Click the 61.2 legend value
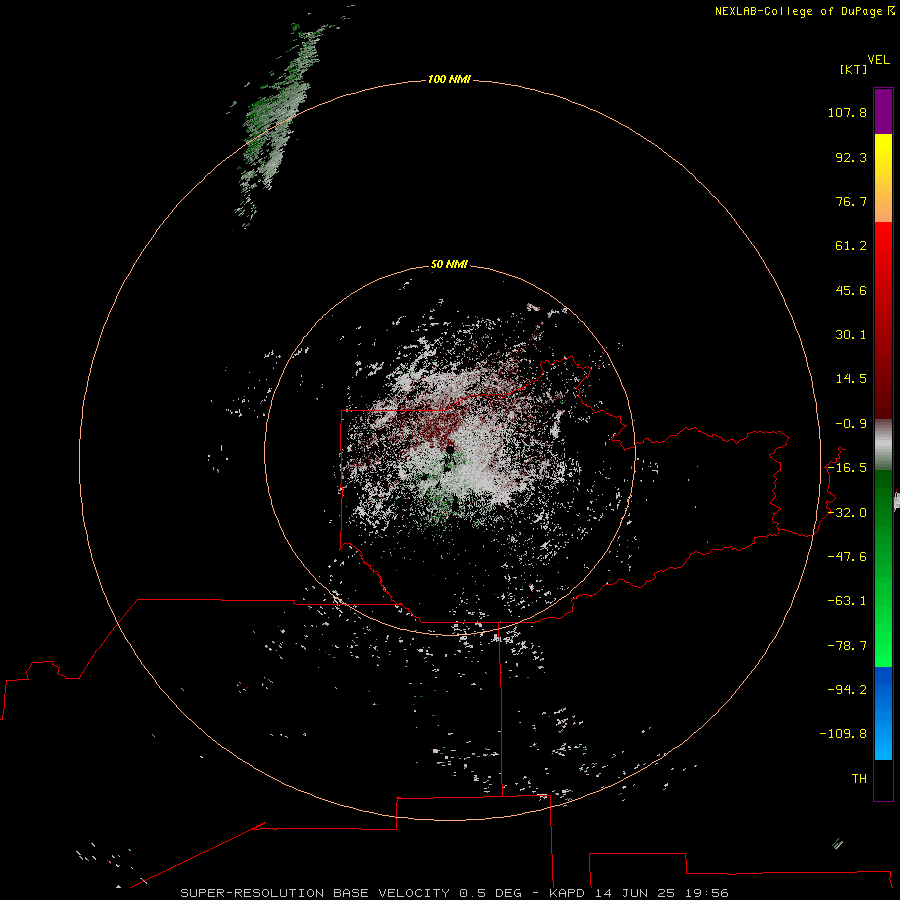Screen dimensions: 900x900 (851, 246)
